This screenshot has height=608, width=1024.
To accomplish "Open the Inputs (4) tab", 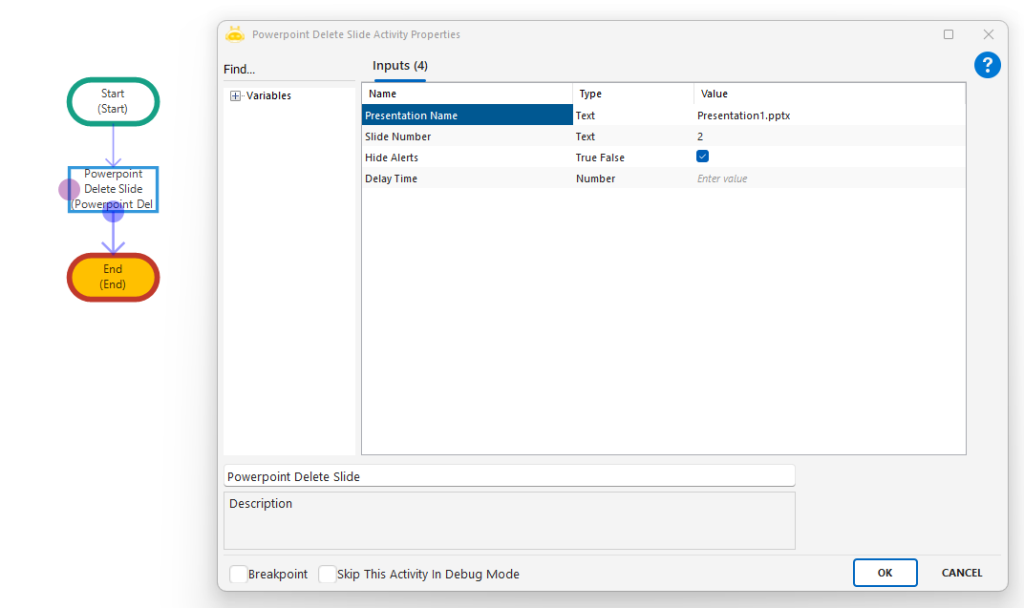I will (400, 66).
